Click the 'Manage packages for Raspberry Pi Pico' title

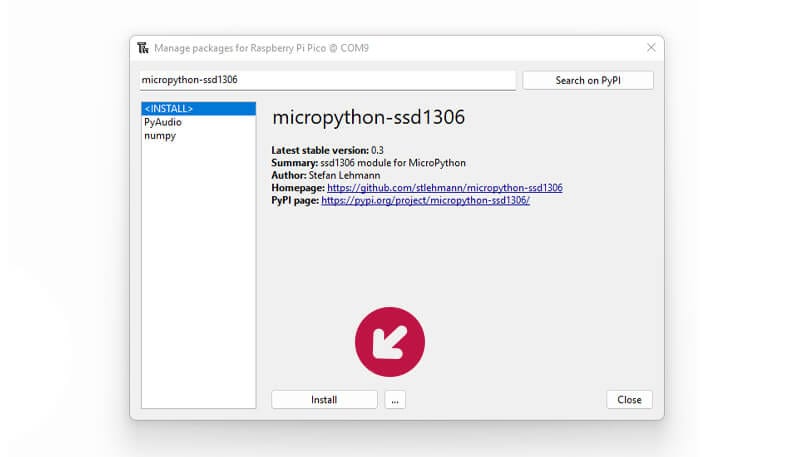tap(261, 48)
